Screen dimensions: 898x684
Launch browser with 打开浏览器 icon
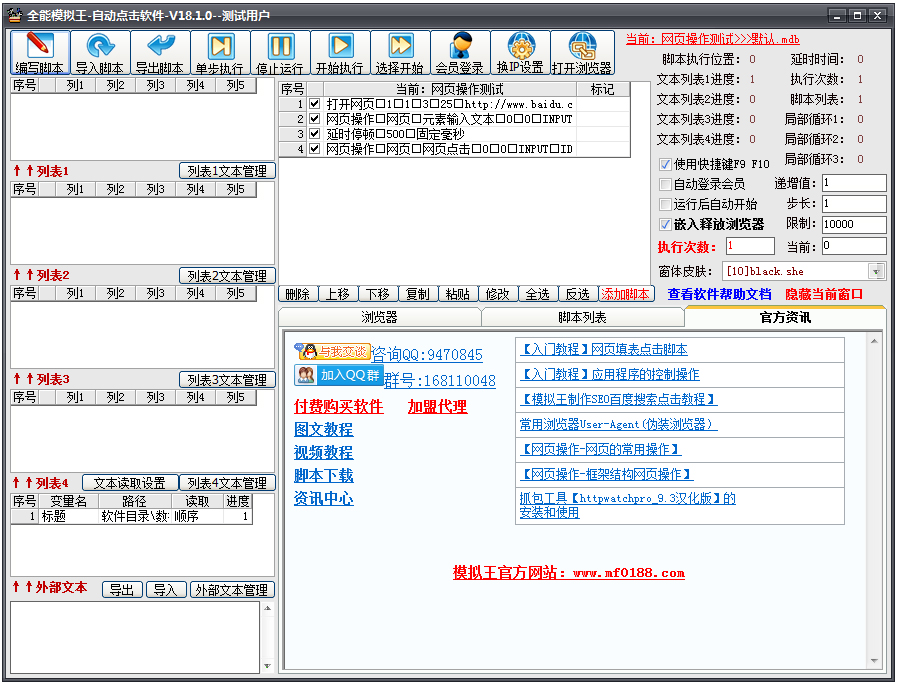[x=581, y=51]
